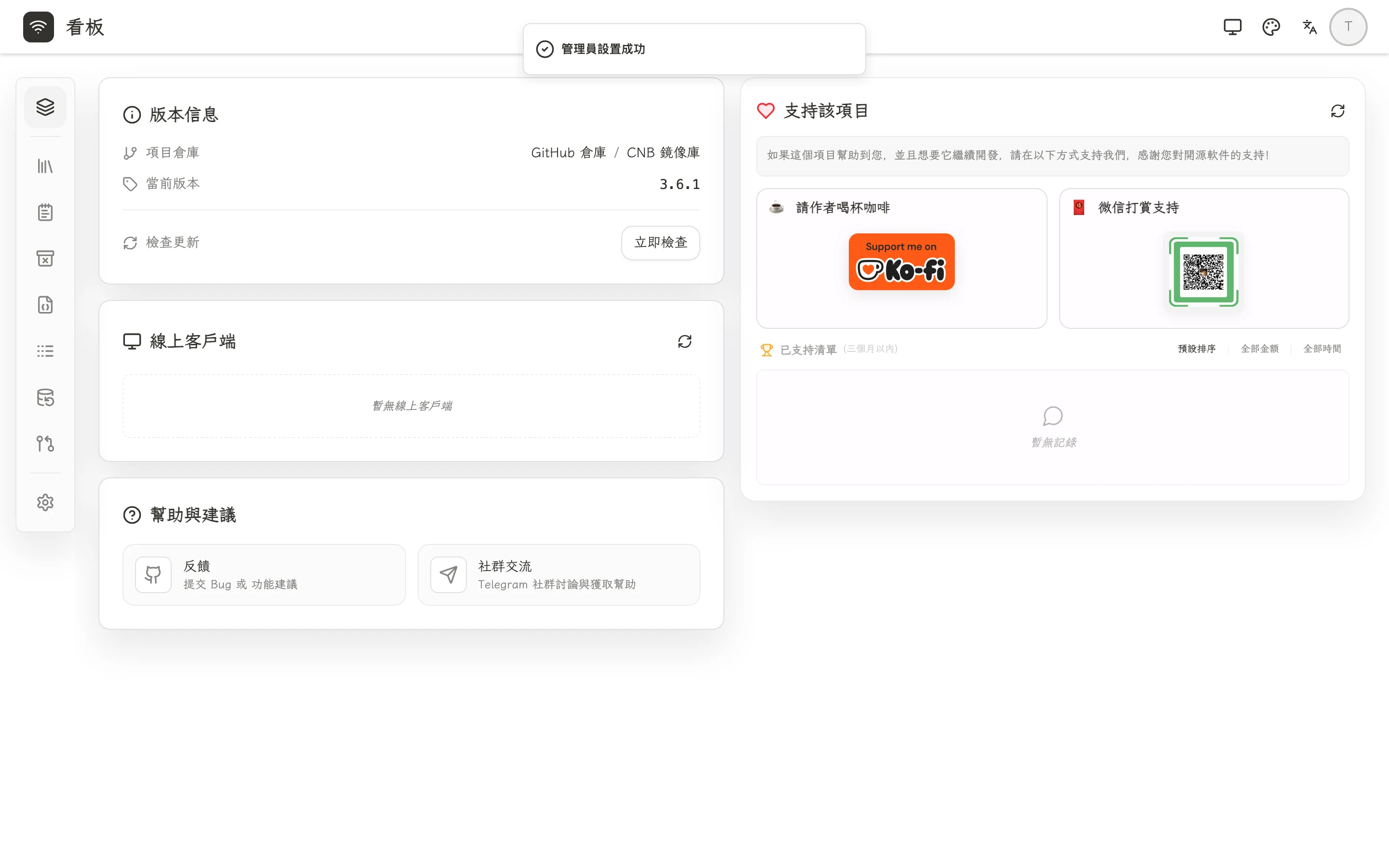Click the 已支持清單 label

click(x=808, y=350)
